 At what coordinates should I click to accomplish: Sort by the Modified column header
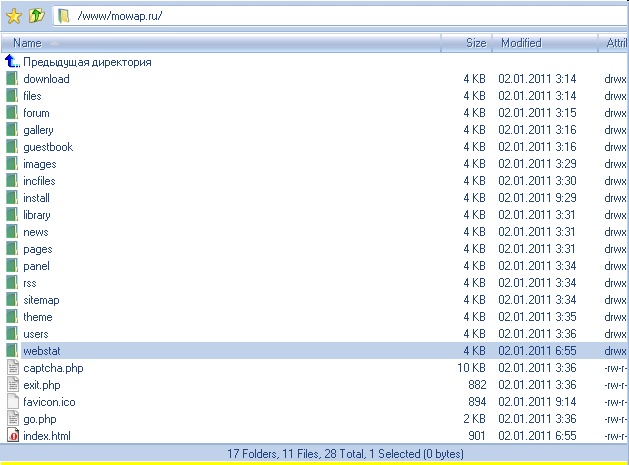pos(544,43)
